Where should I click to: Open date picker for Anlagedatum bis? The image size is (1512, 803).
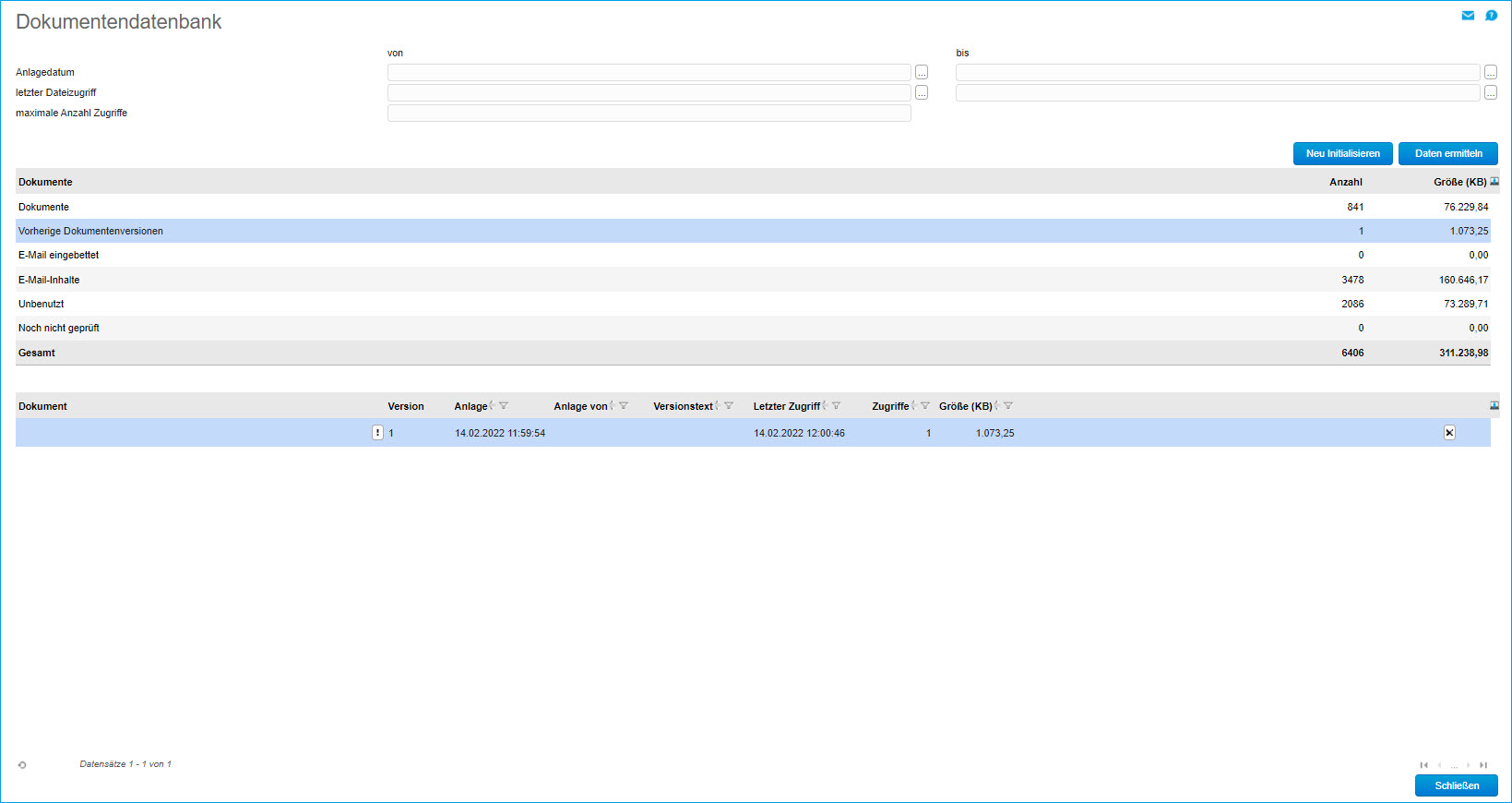click(x=1490, y=73)
